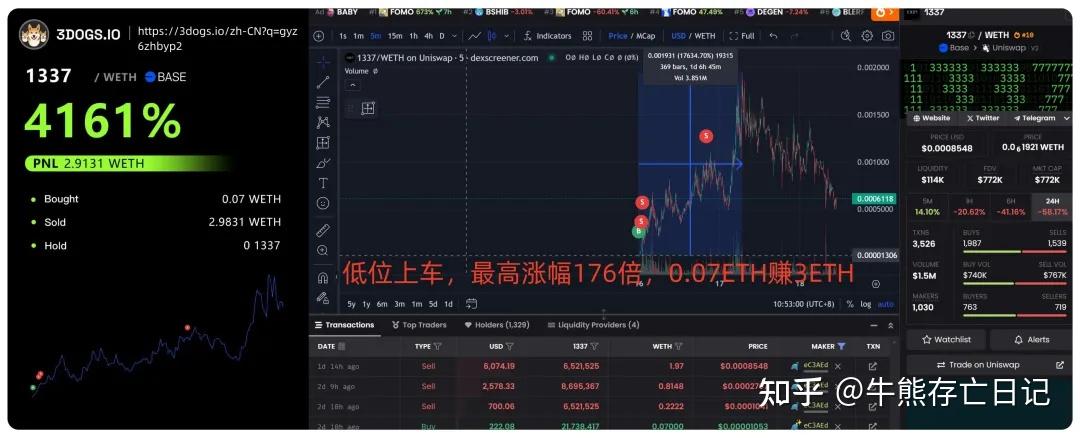1080x438 pixels.
Task: Open the chart time-axis settings icon
Action: tap(875, 283)
